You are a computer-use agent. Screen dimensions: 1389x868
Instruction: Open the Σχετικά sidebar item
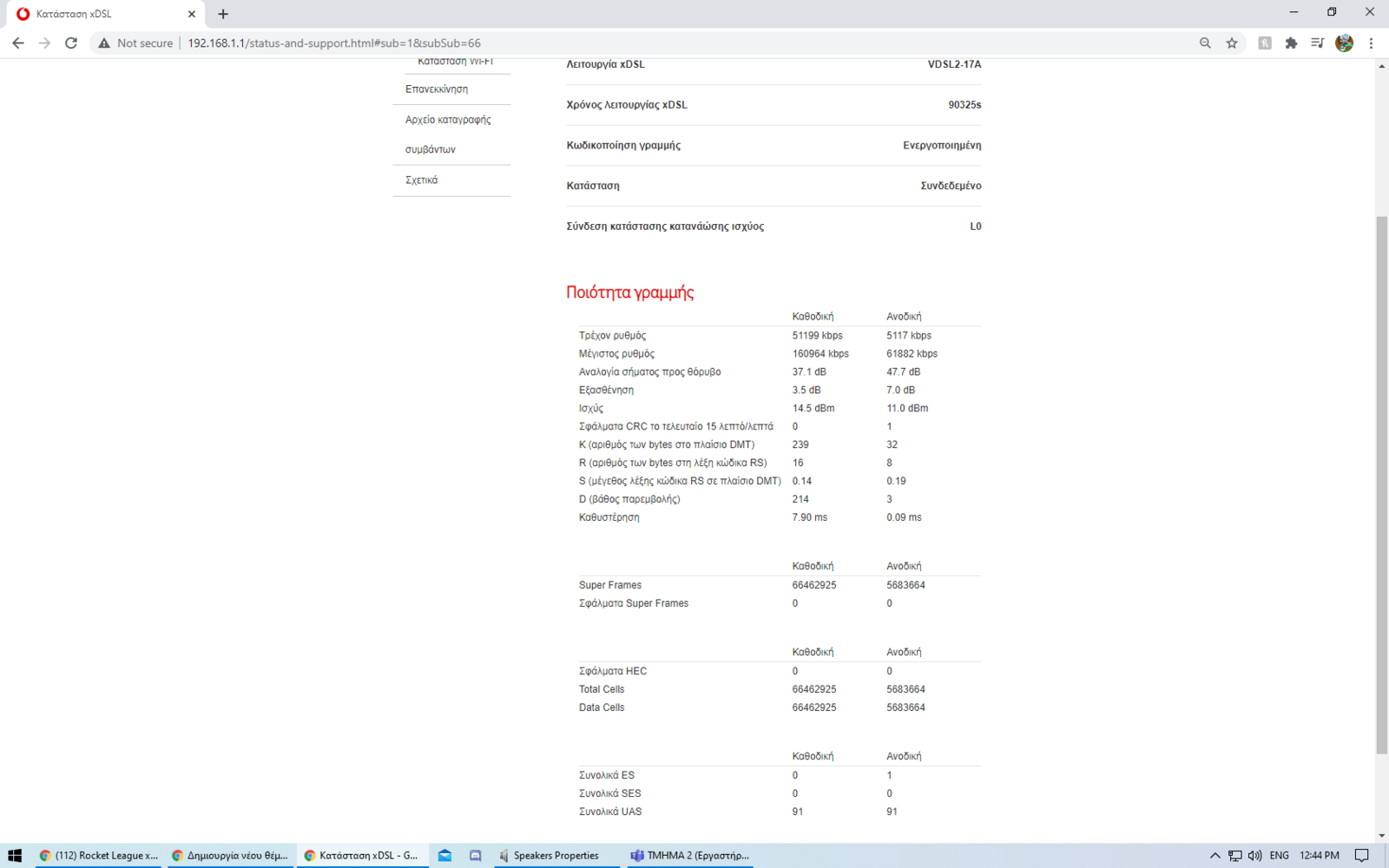click(421, 181)
